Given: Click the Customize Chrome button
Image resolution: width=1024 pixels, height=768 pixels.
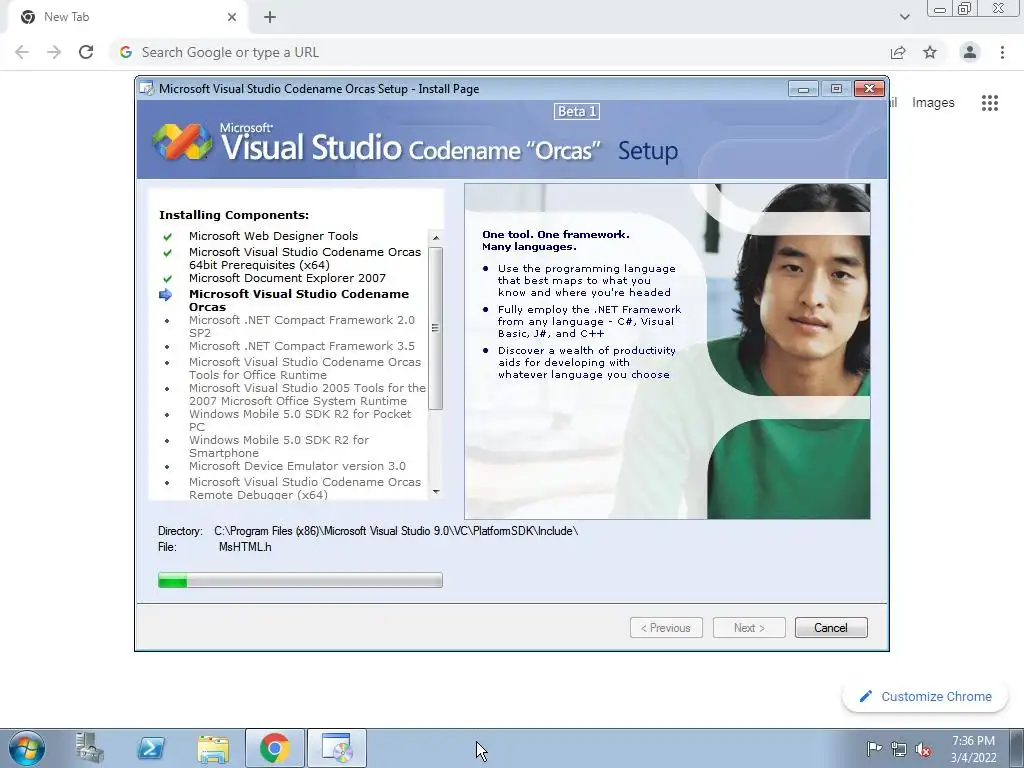Looking at the screenshot, I should coord(925,696).
